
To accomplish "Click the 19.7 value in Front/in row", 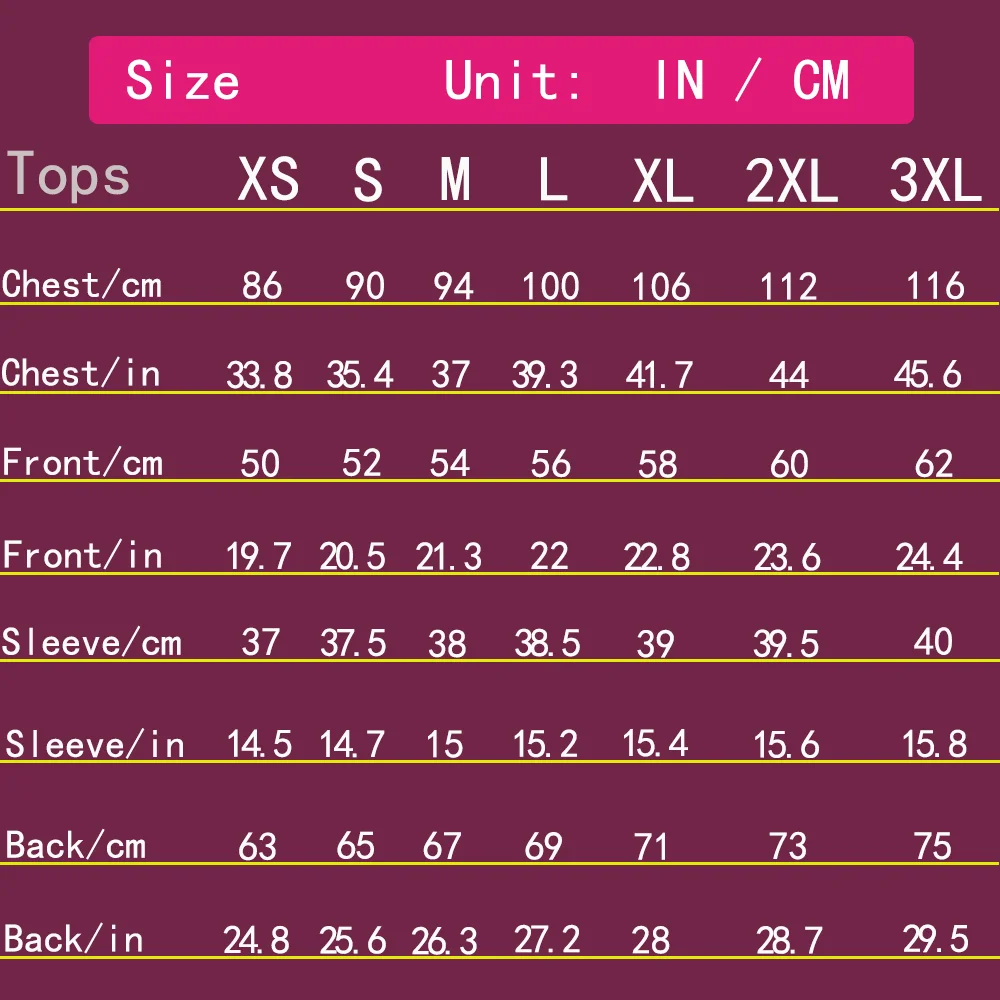I will click(260, 556).
